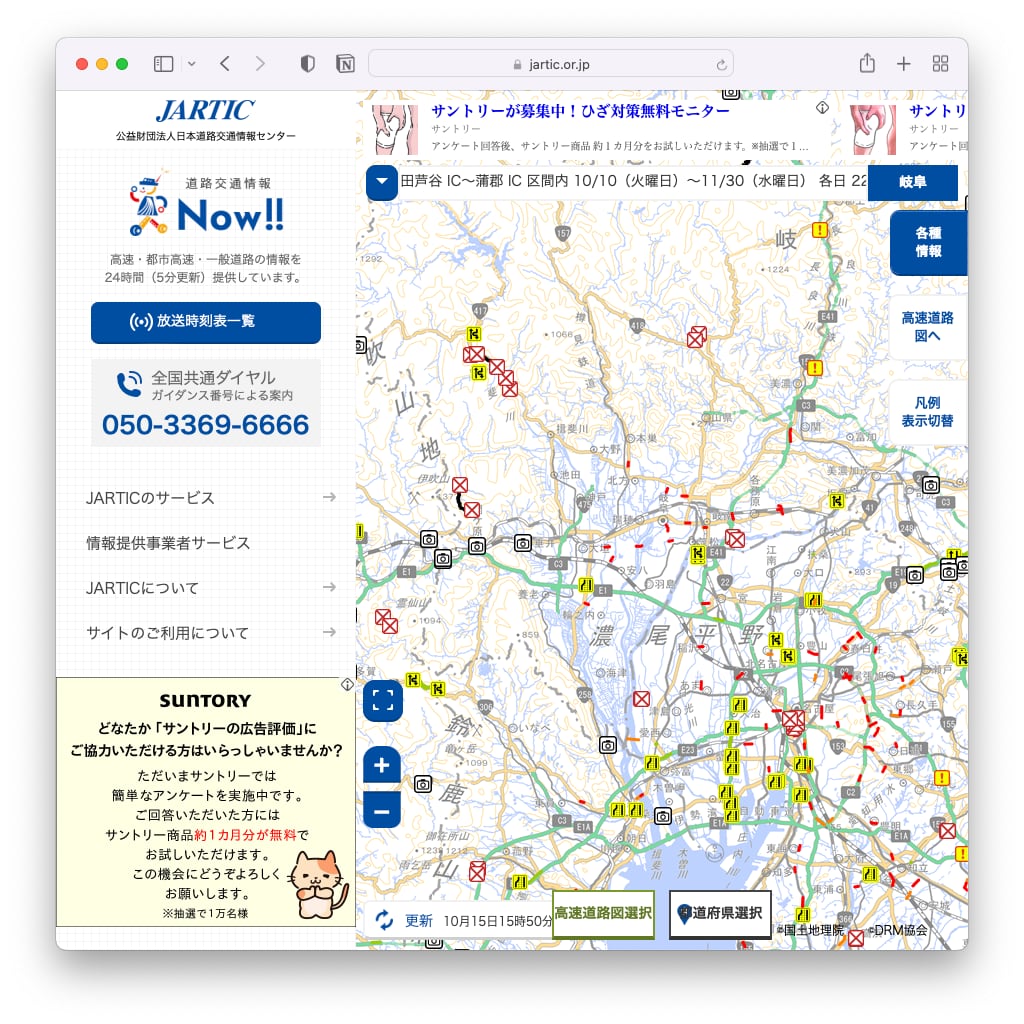Click the refresh 更新 icon
Screen dimensions: 1024x1024
[x=385, y=920]
